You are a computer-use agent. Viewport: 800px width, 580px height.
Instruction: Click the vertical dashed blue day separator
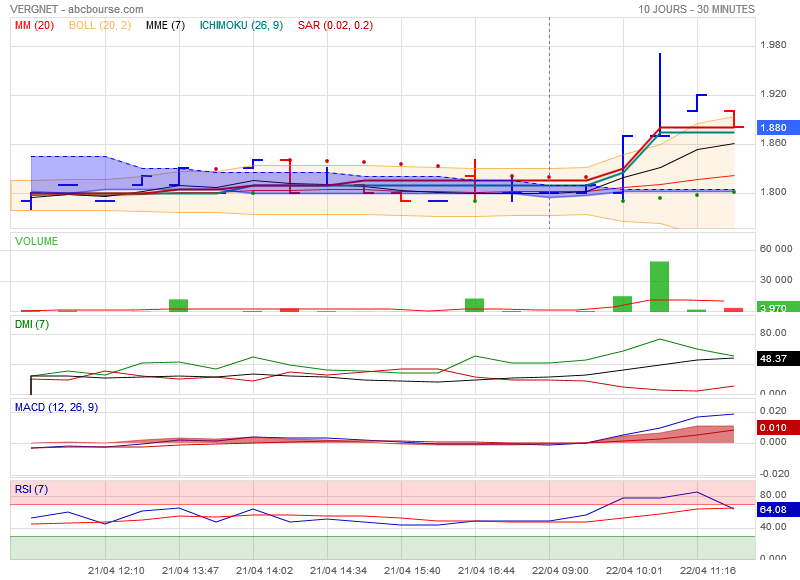(x=549, y=122)
